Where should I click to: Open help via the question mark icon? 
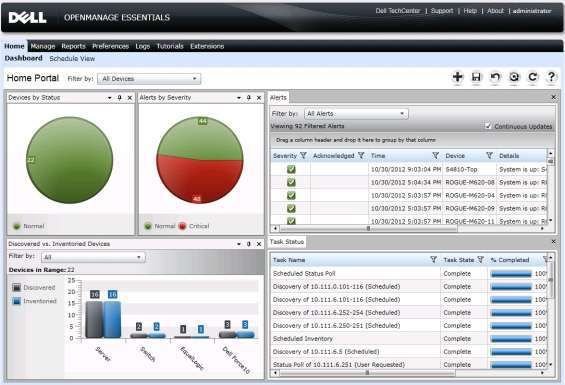(551, 77)
